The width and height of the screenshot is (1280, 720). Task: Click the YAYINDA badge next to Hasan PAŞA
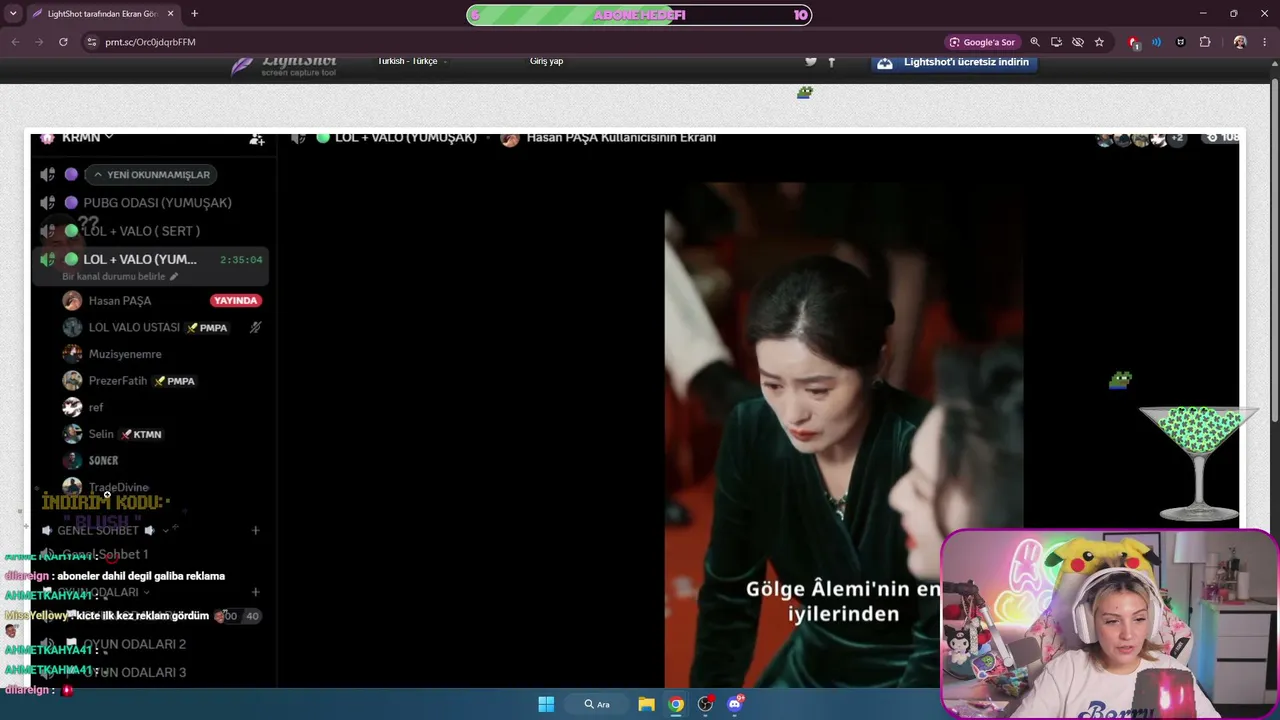[x=236, y=300]
